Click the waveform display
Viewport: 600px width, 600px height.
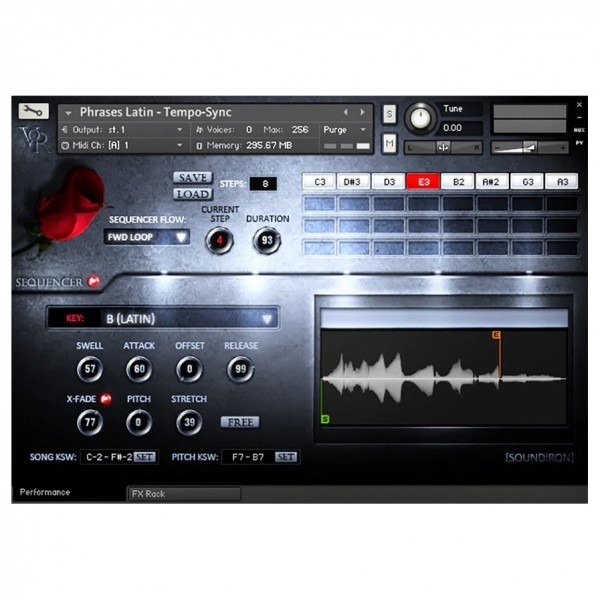point(443,378)
